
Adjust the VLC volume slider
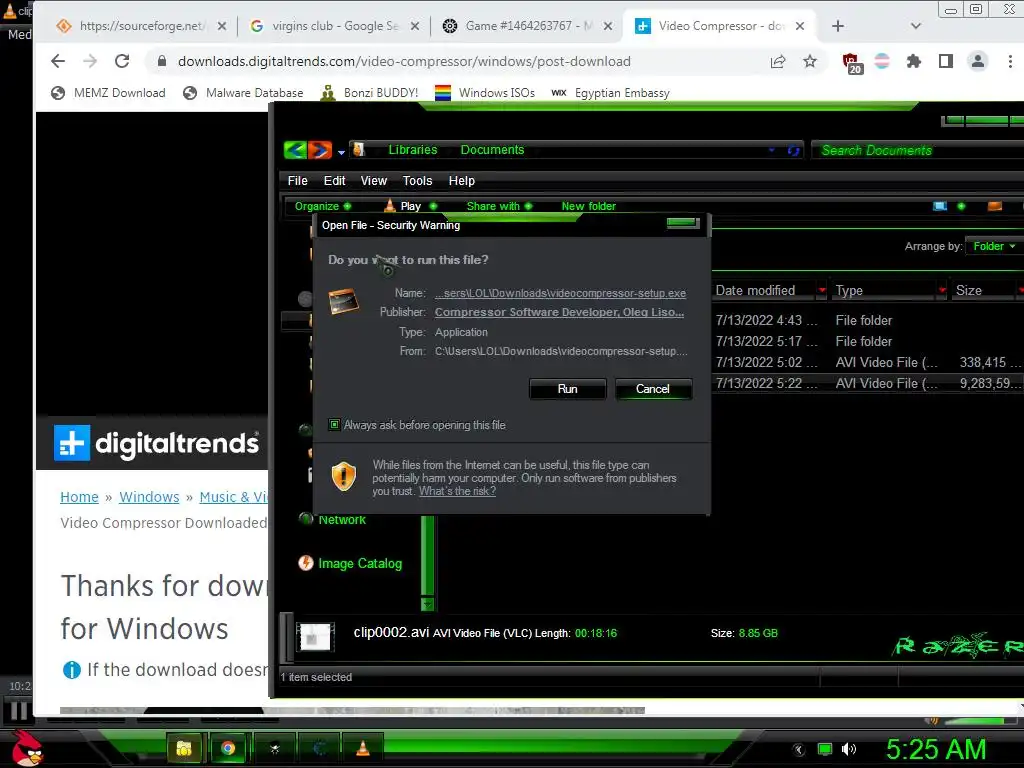(x=980, y=721)
